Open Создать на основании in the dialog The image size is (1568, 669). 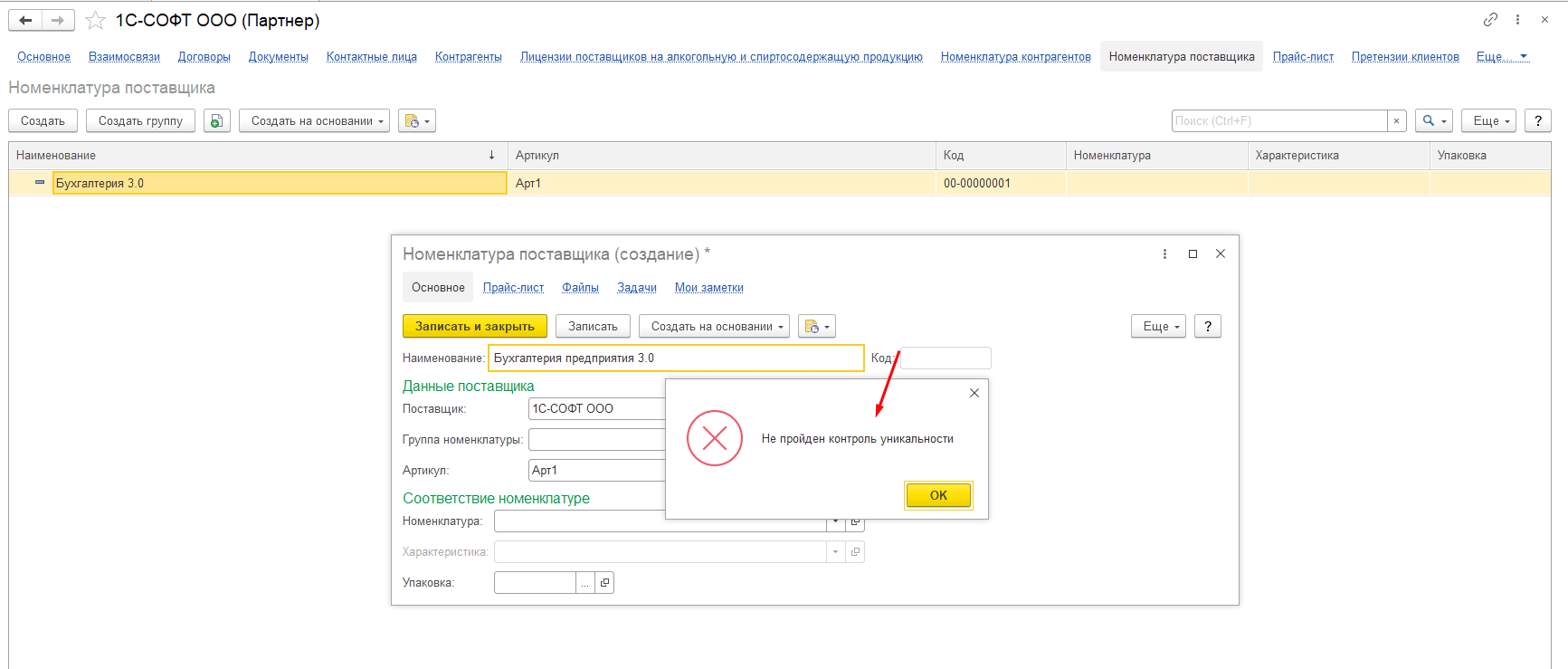click(x=714, y=326)
